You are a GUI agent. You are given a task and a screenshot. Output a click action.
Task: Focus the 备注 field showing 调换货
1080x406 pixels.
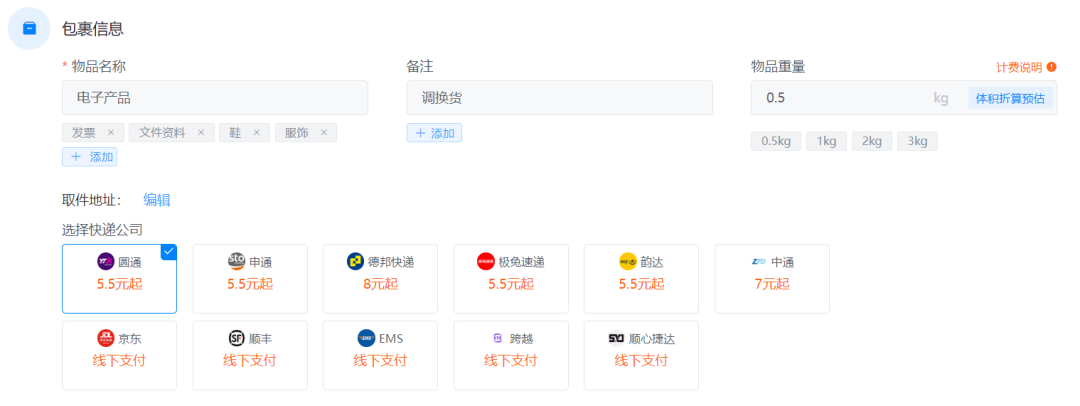click(x=559, y=98)
